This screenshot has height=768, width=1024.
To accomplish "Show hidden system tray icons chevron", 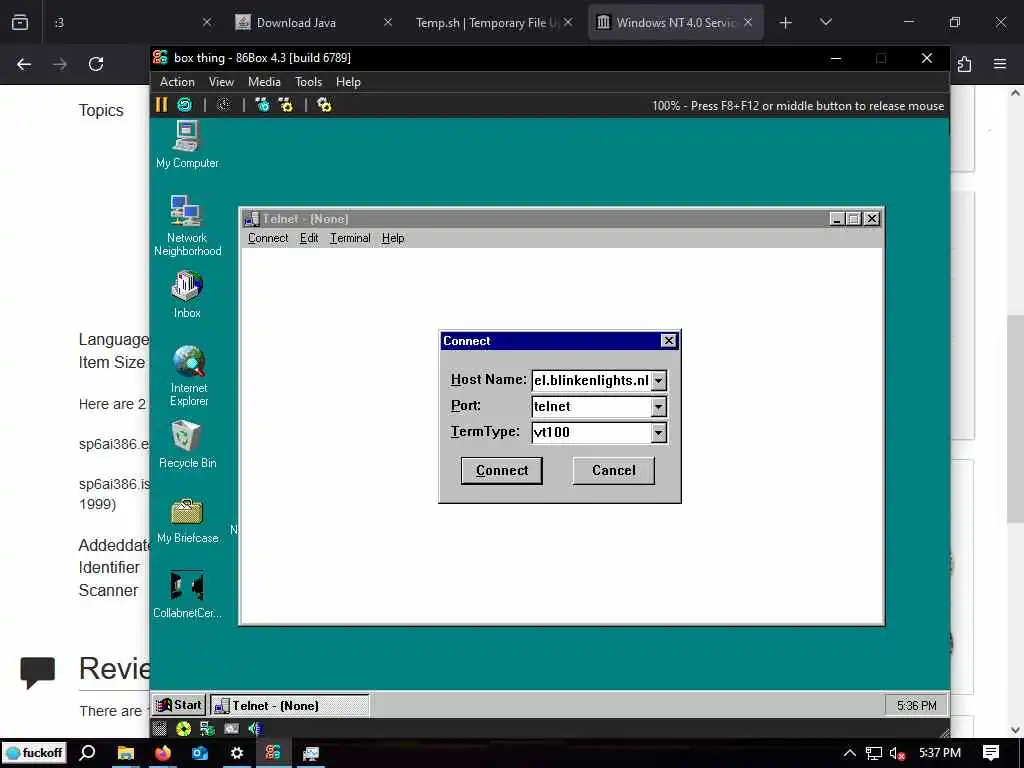I will click(x=850, y=753).
